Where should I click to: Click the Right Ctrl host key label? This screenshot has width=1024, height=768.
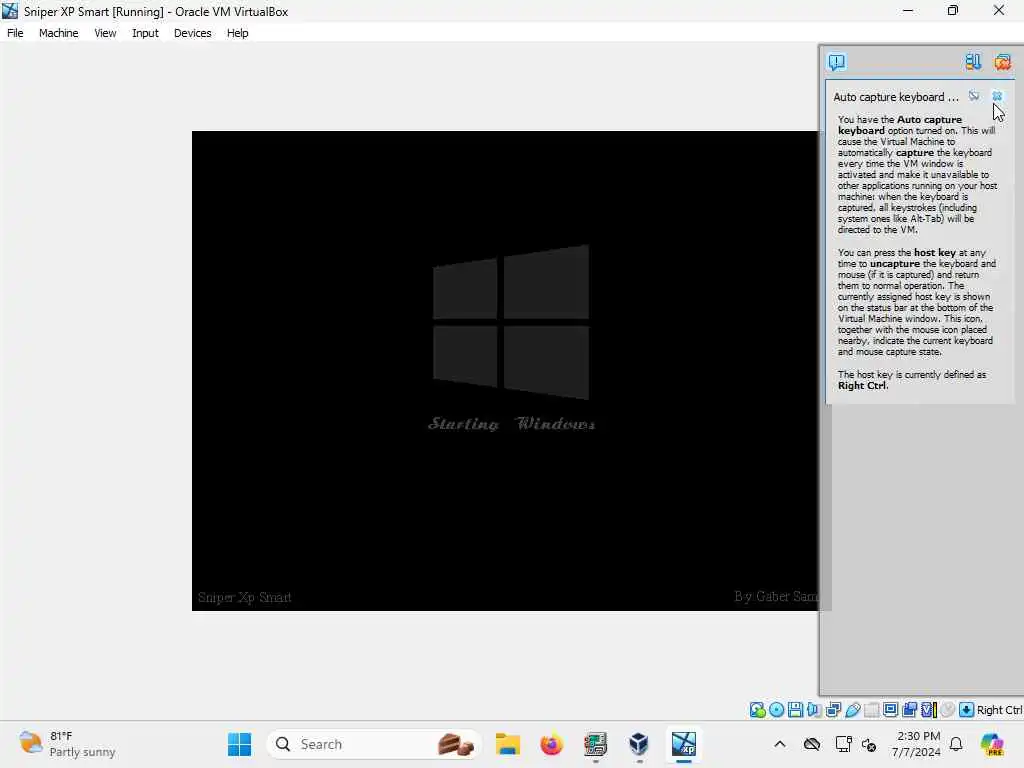pyautogui.click(x=999, y=710)
